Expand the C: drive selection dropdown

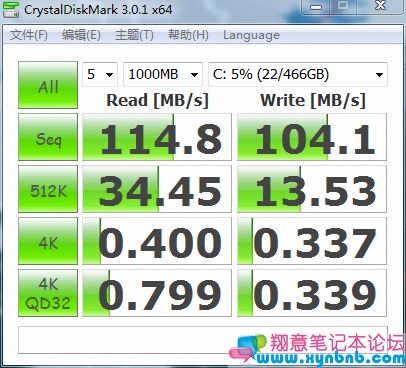pyautogui.click(x=298, y=74)
